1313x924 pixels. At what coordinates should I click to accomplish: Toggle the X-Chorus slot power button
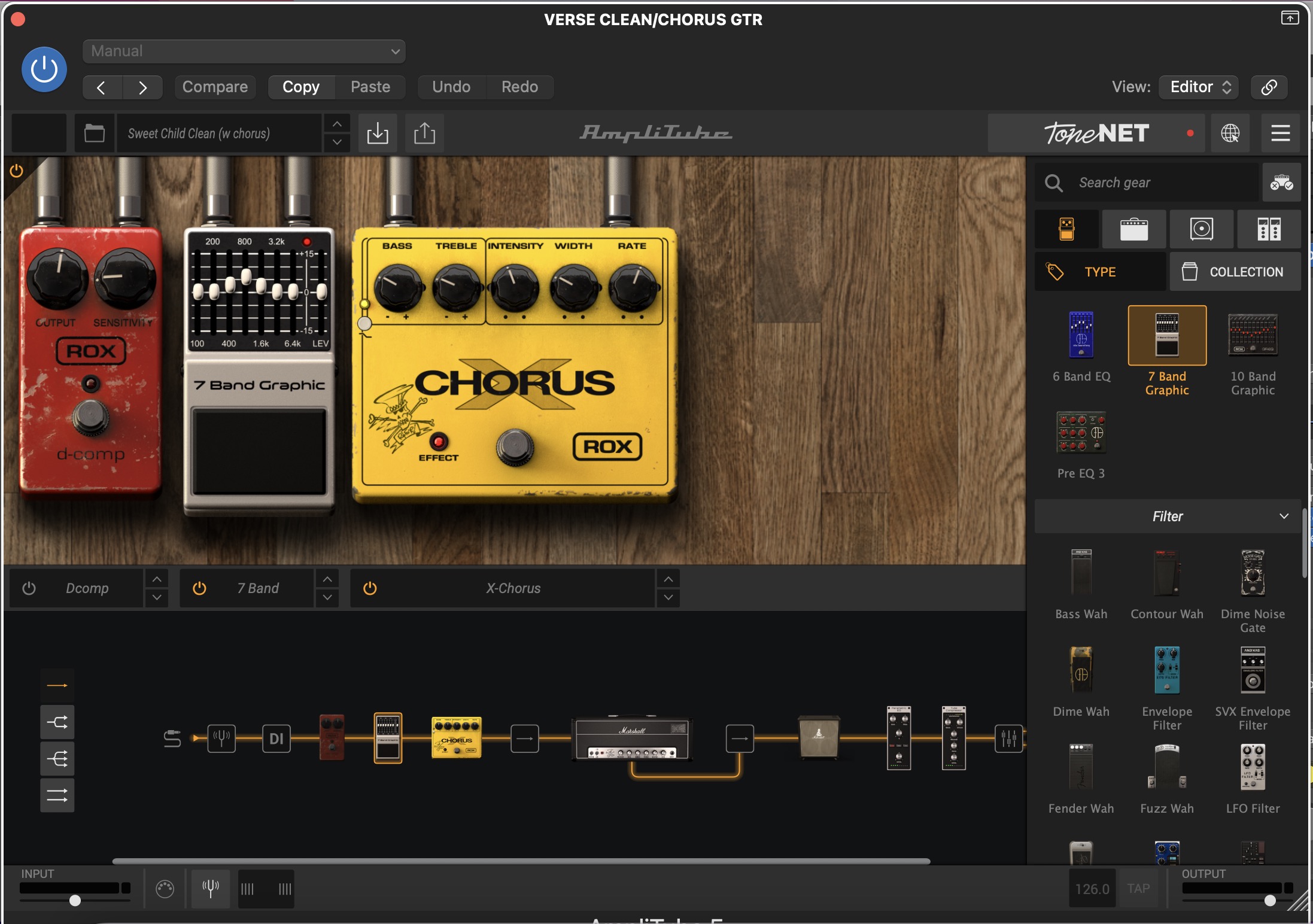tap(370, 588)
